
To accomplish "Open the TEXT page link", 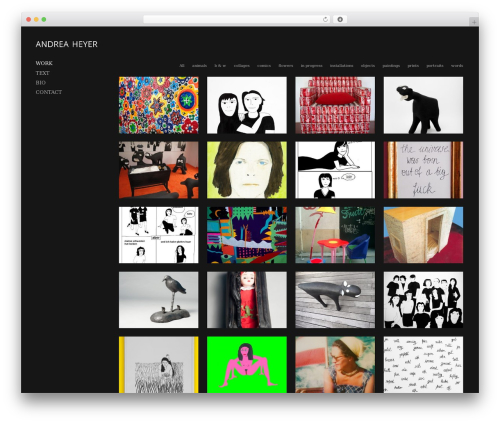I will click(42, 73).
